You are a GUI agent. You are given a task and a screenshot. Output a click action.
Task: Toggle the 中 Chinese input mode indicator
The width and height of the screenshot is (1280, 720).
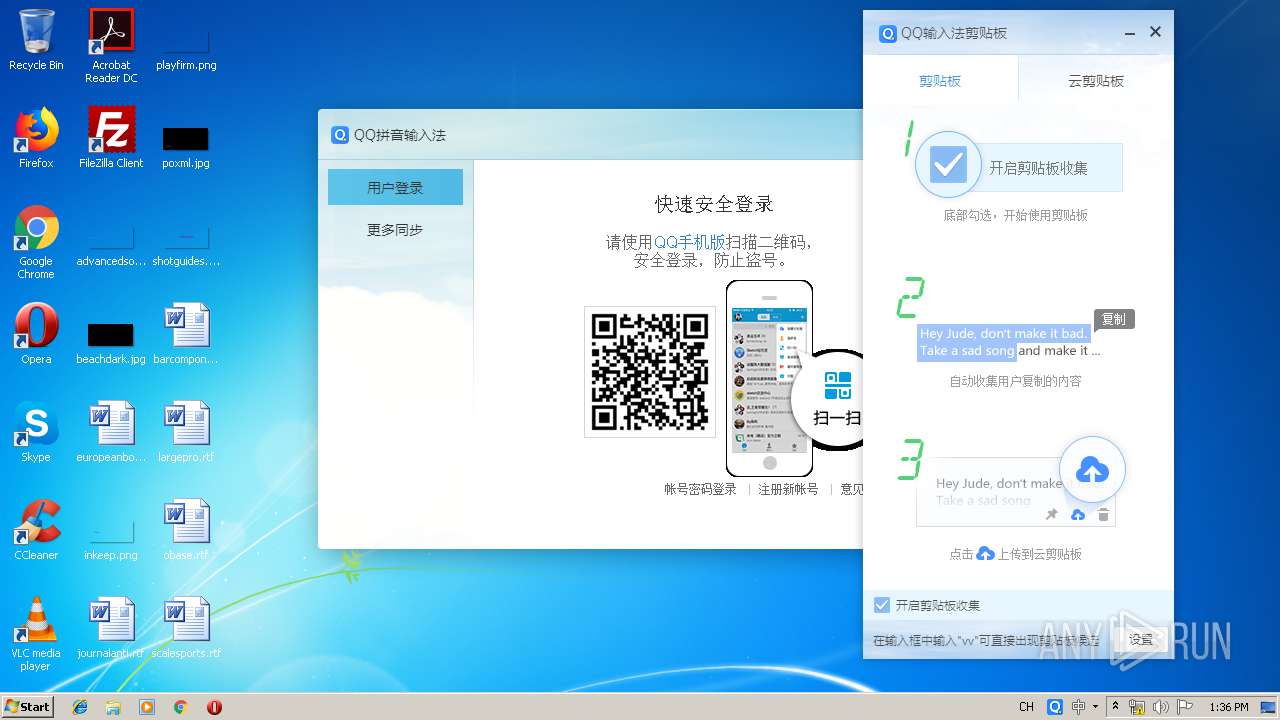[1078, 707]
